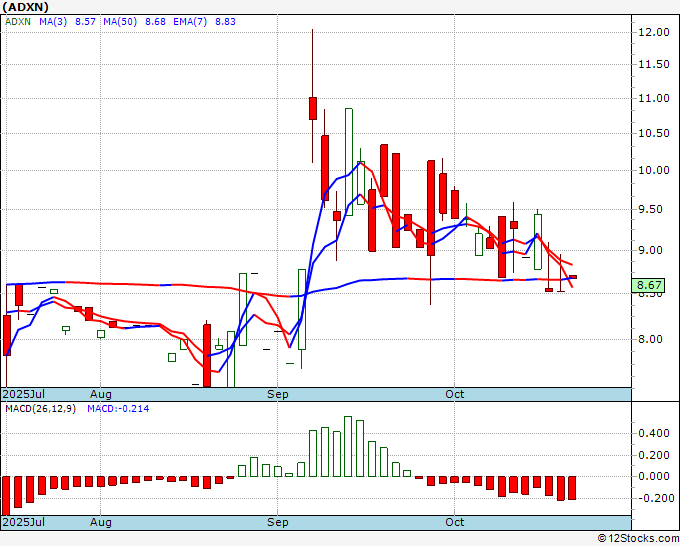Click the (ADXN) chart title

coord(25,7)
